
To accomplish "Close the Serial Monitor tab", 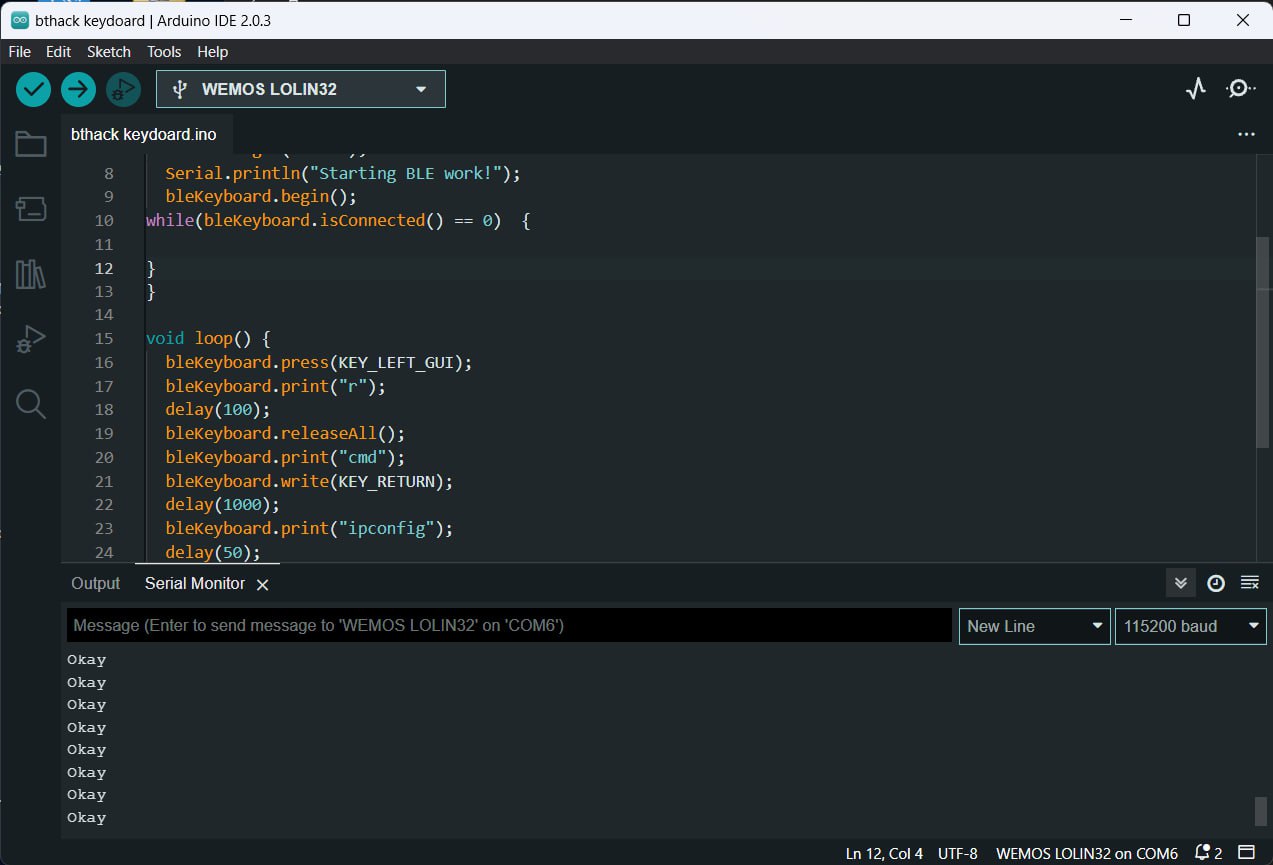I will point(262,584).
